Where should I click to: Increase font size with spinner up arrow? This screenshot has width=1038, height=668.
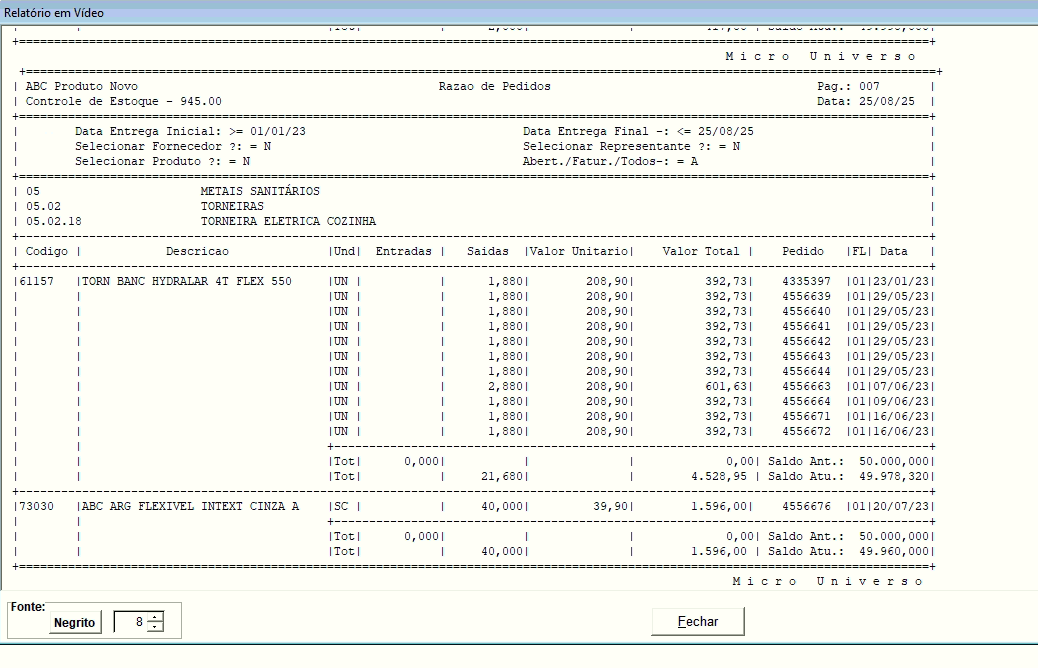(155, 617)
